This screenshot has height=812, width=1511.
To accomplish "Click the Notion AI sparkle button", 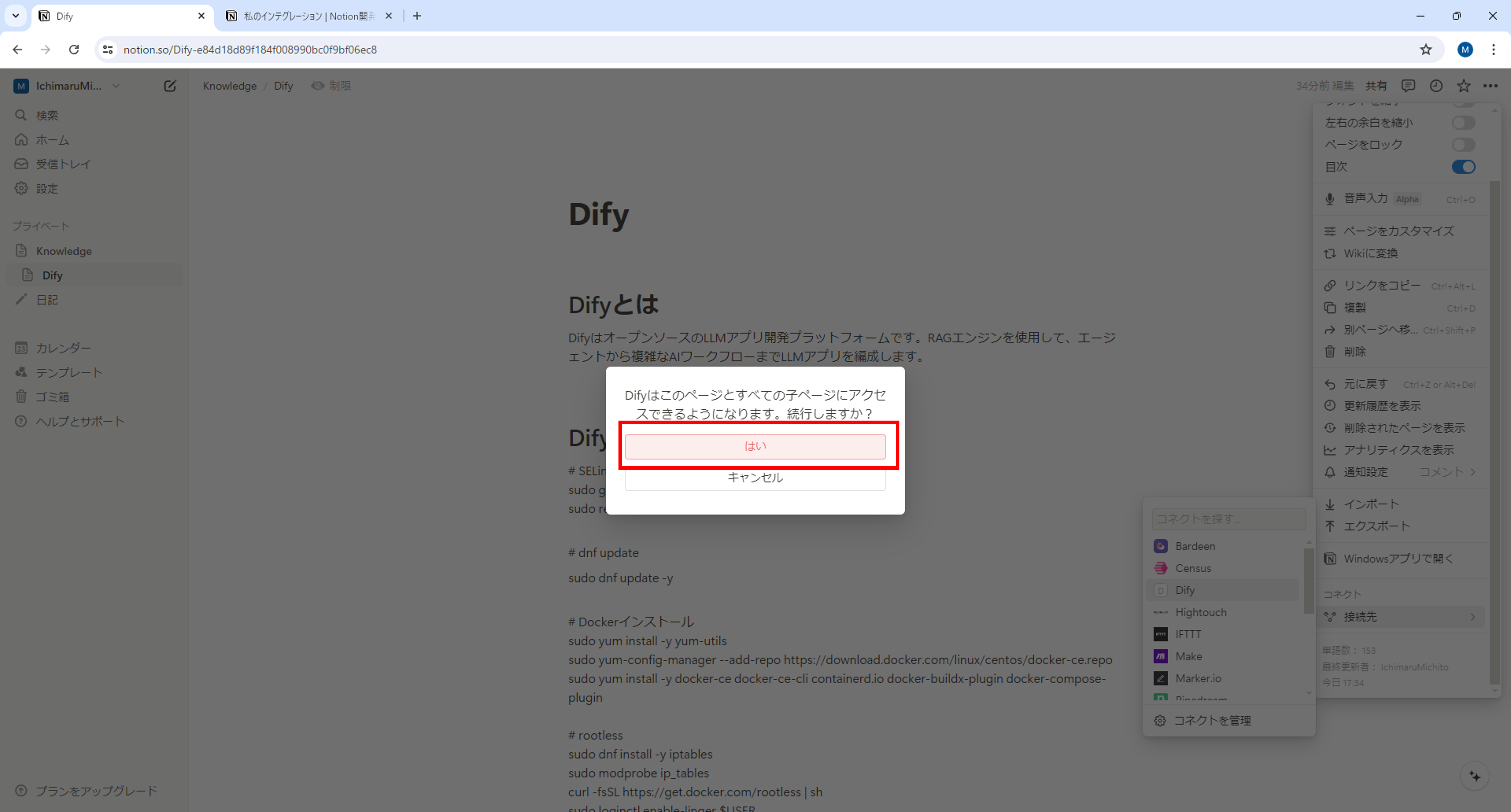I will tap(1475, 776).
